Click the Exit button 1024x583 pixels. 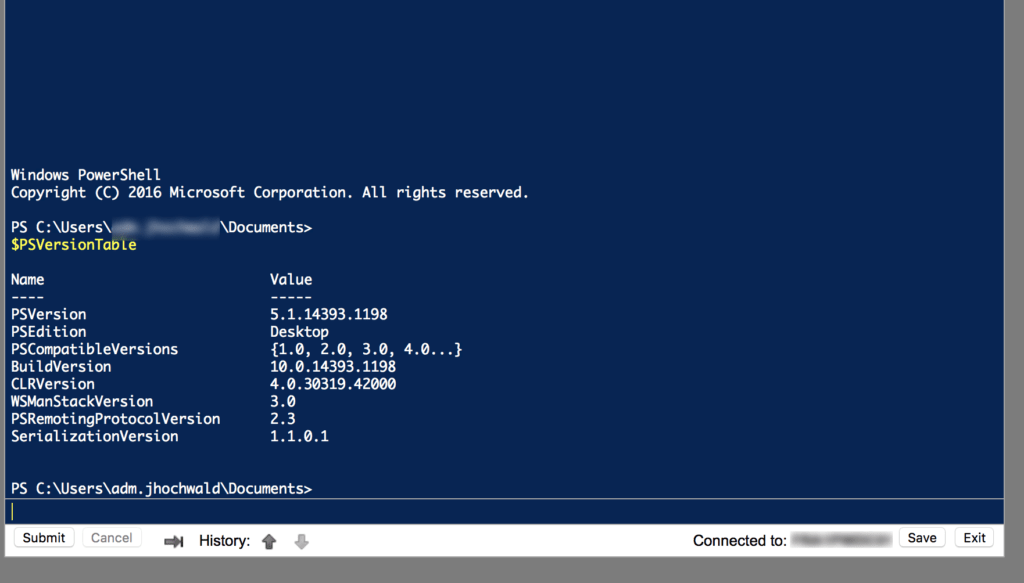pos(974,537)
